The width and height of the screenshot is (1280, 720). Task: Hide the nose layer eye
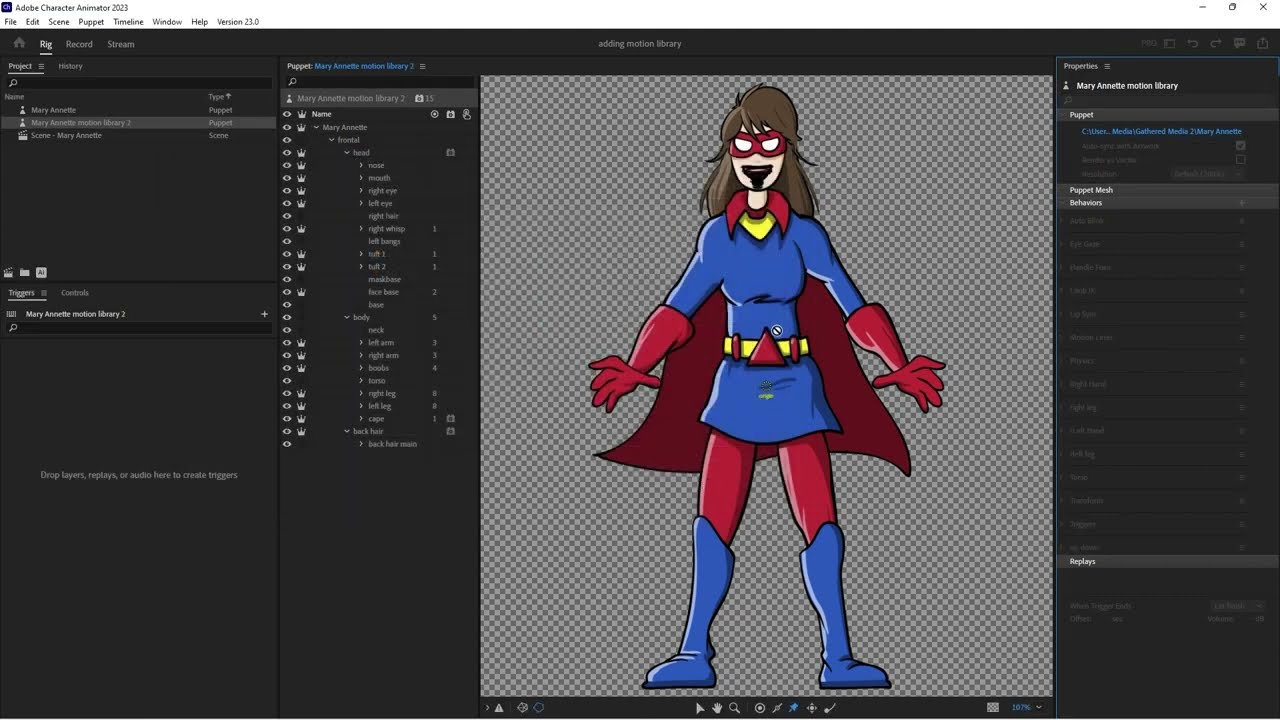(287, 165)
